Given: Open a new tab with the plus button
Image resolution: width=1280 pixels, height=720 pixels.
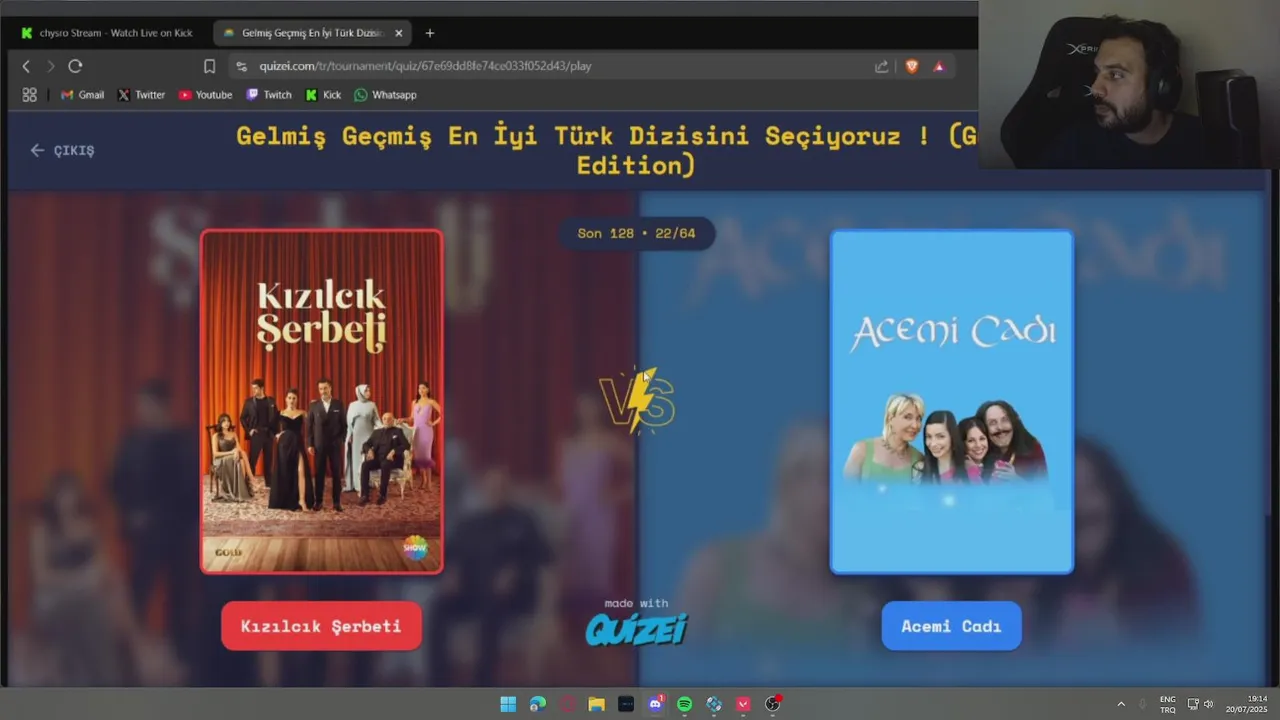Looking at the screenshot, I should [430, 33].
